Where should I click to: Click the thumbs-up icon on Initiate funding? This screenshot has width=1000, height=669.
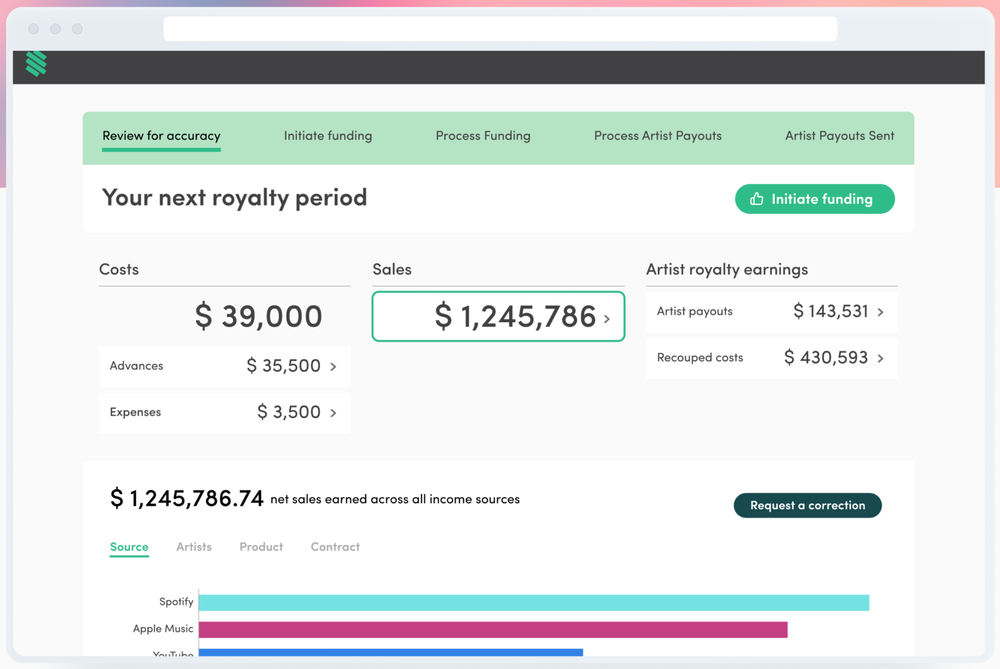tap(757, 199)
